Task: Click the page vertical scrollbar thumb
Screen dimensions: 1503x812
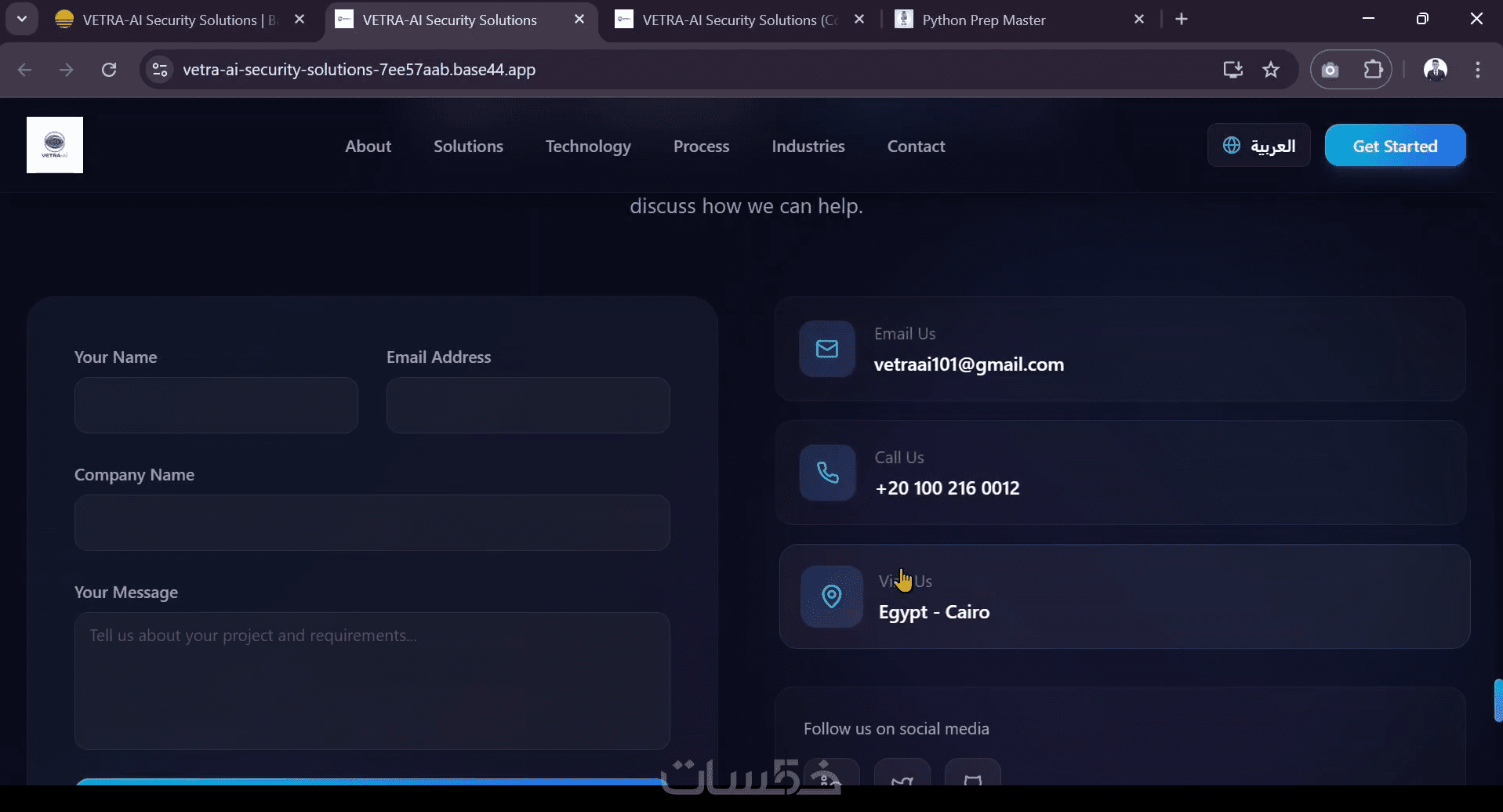Action: pos(1498,701)
